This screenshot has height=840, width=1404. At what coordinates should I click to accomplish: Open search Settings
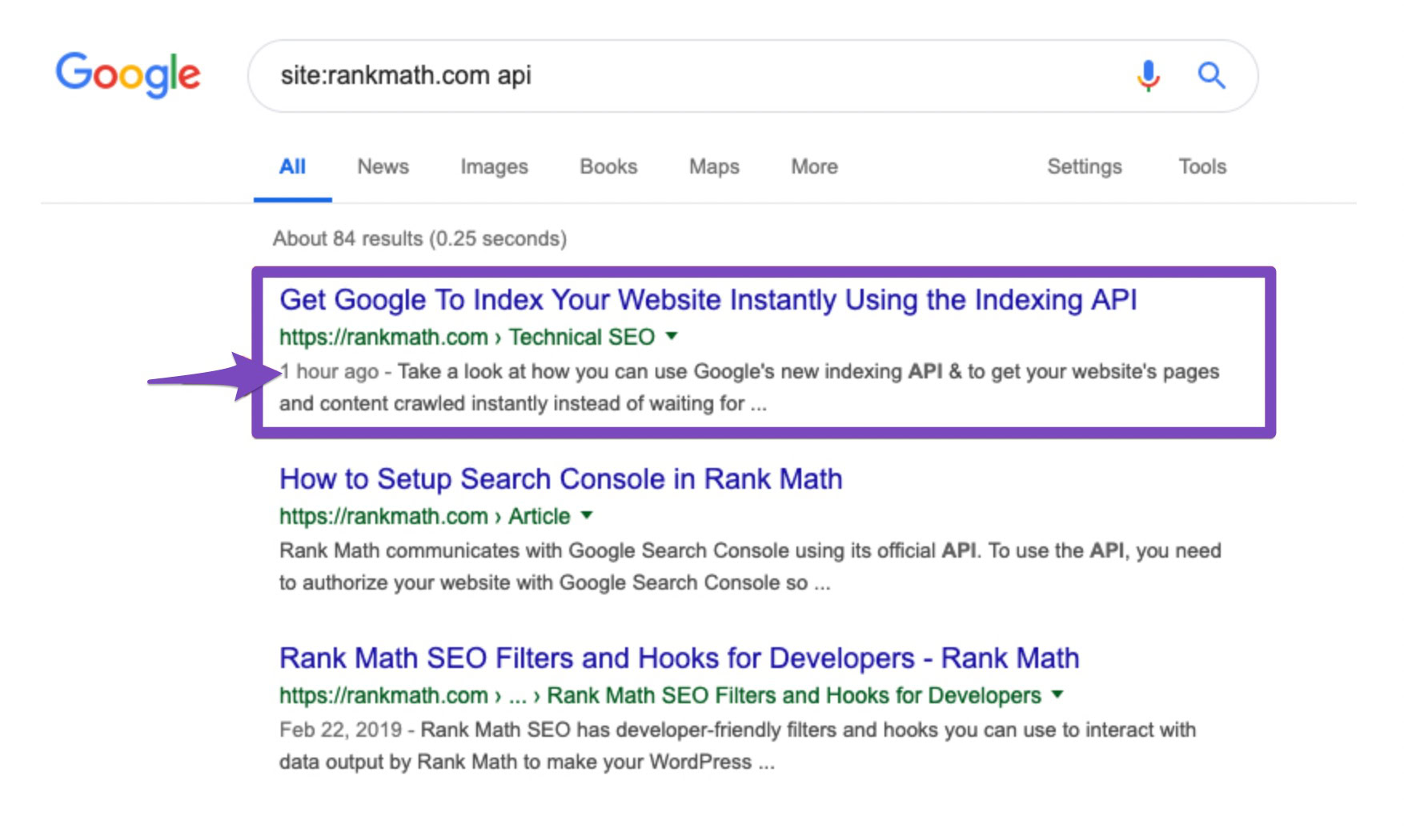[1085, 166]
